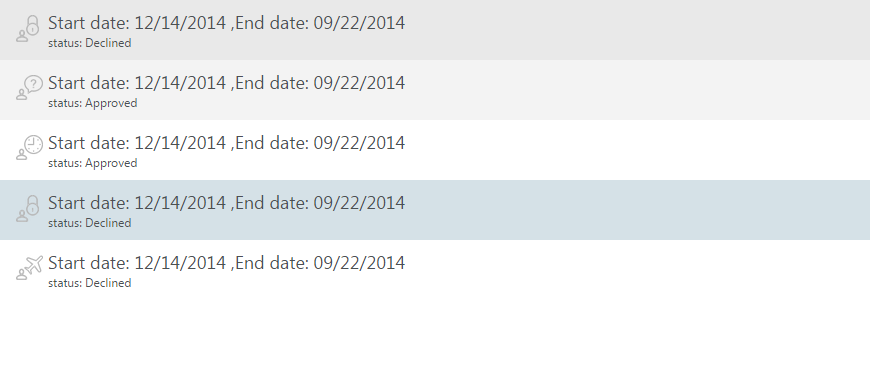Select the date title next to the clock icon
The height and width of the screenshot is (369, 870).
pyautogui.click(x=226, y=143)
